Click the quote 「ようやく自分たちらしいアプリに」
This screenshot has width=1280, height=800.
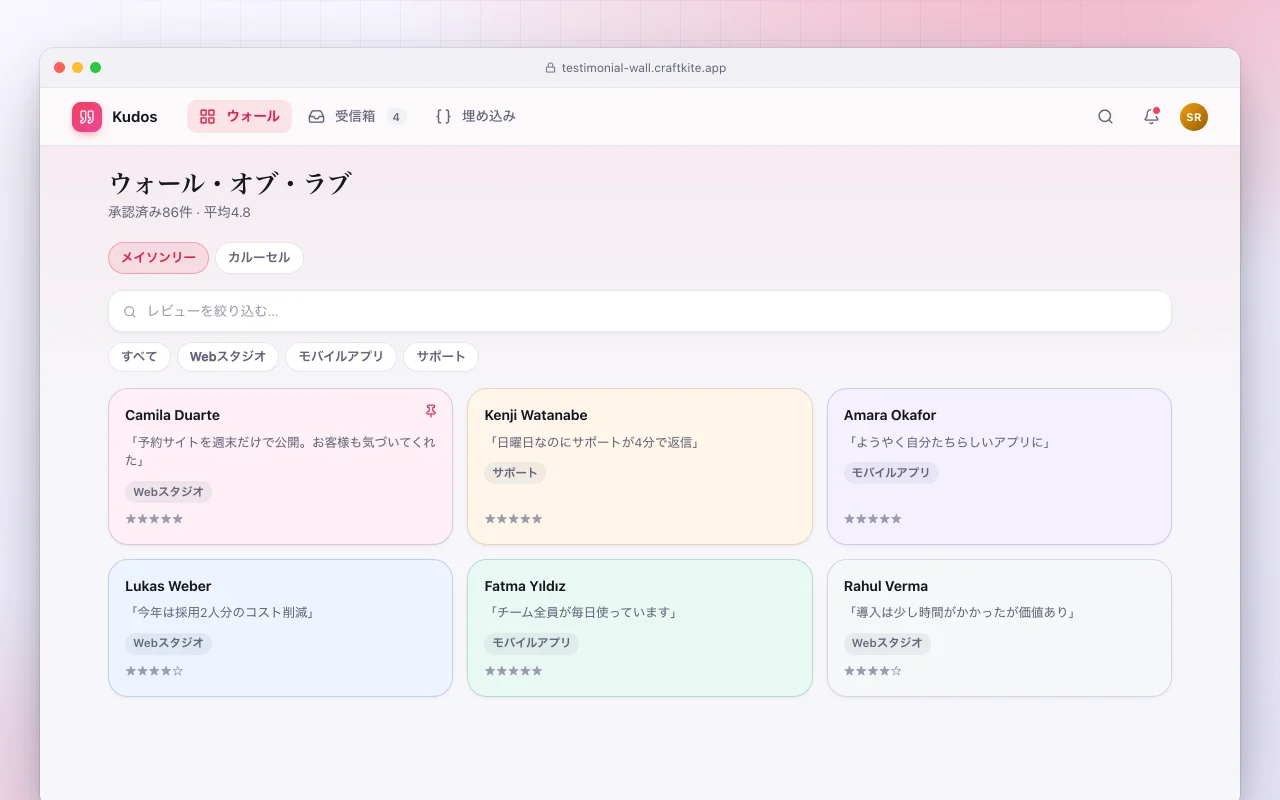[x=951, y=442]
